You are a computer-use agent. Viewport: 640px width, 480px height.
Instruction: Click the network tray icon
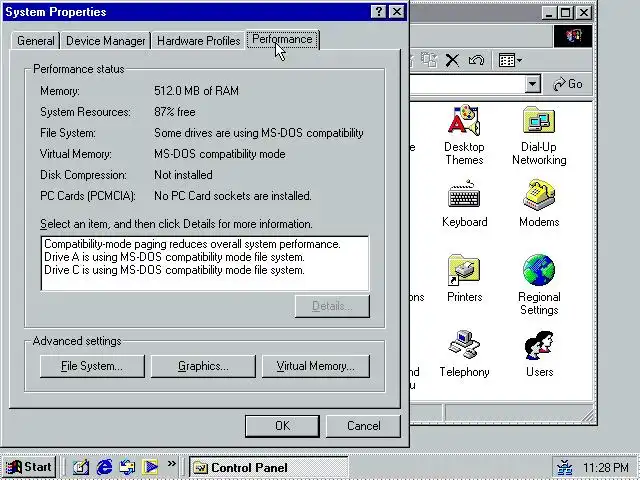pyautogui.click(x=565, y=468)
